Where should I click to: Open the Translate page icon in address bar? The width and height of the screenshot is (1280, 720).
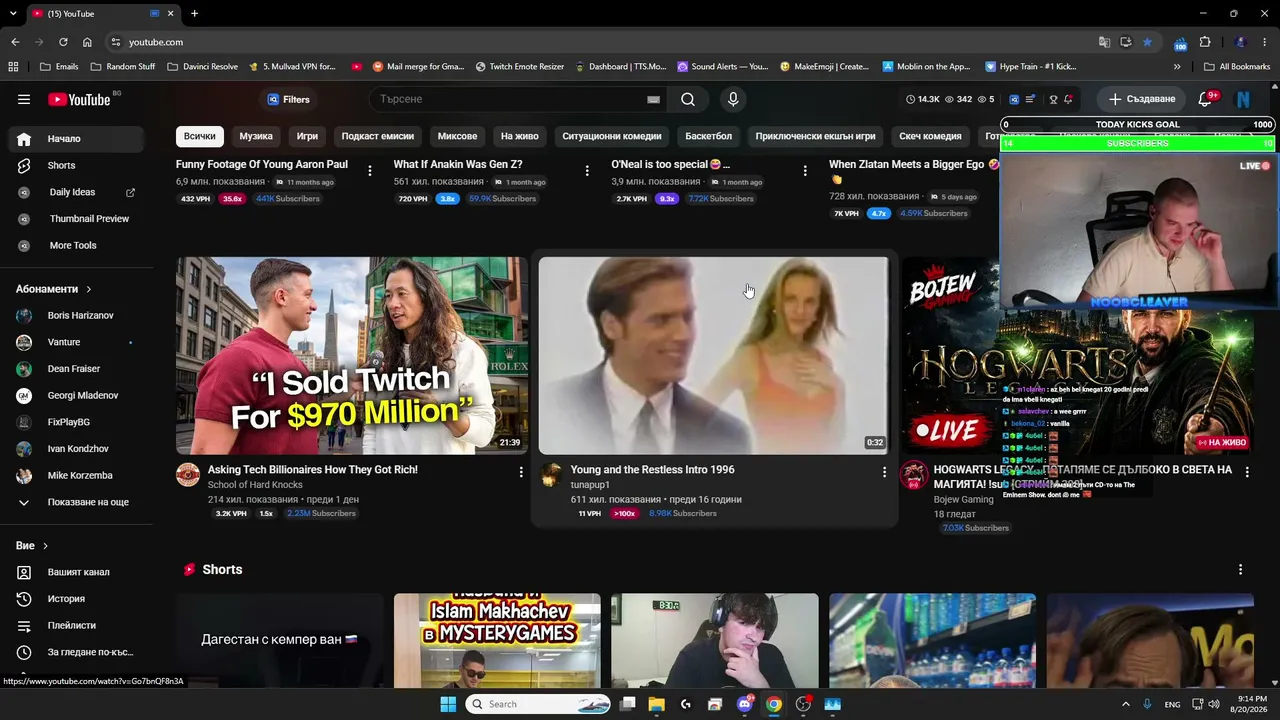pyautogui.click(x=1104, y=42)
